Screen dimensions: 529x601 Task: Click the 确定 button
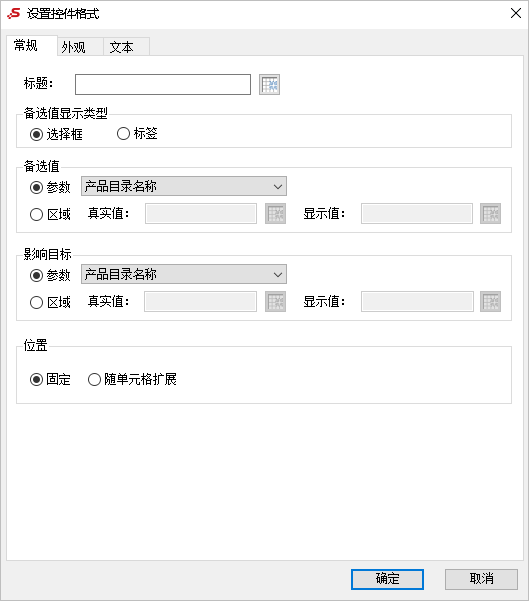click(x=388, y=579)
